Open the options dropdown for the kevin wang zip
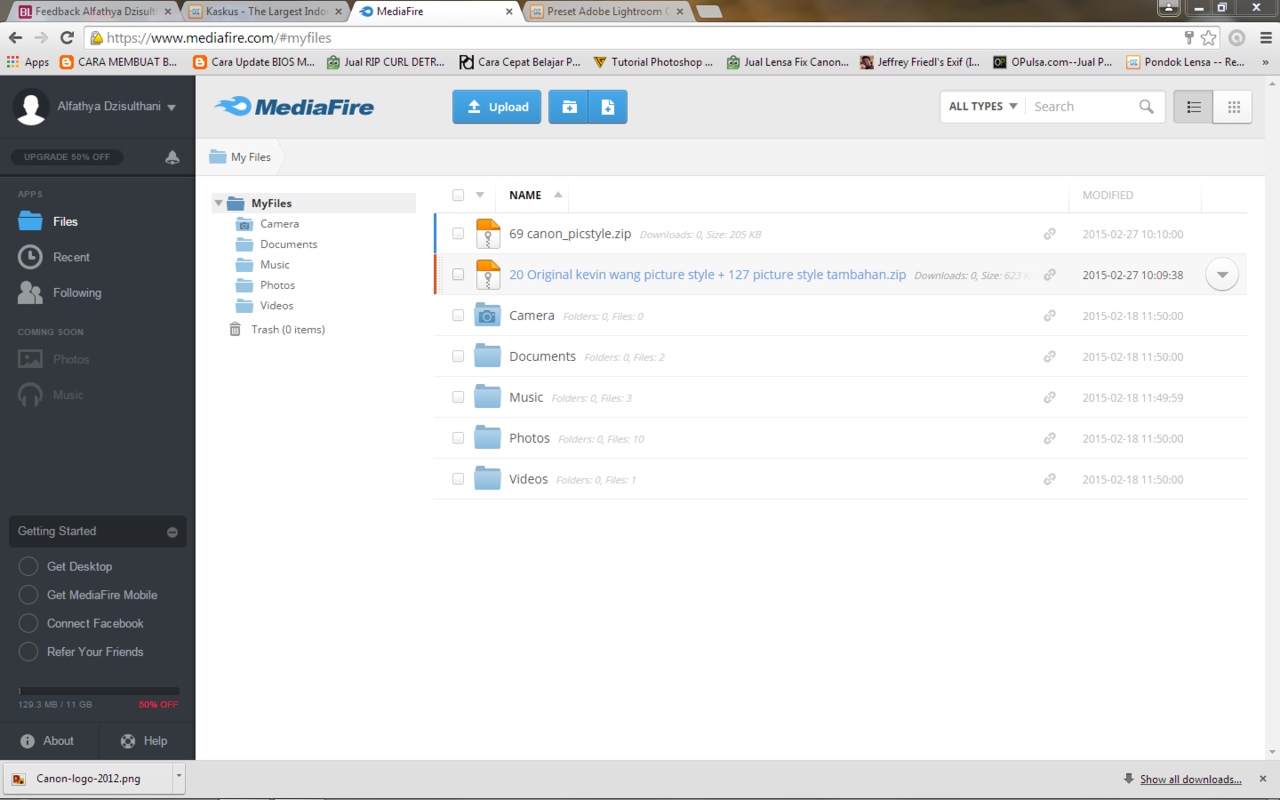 pyautogui.click(x=1222, y=274)
